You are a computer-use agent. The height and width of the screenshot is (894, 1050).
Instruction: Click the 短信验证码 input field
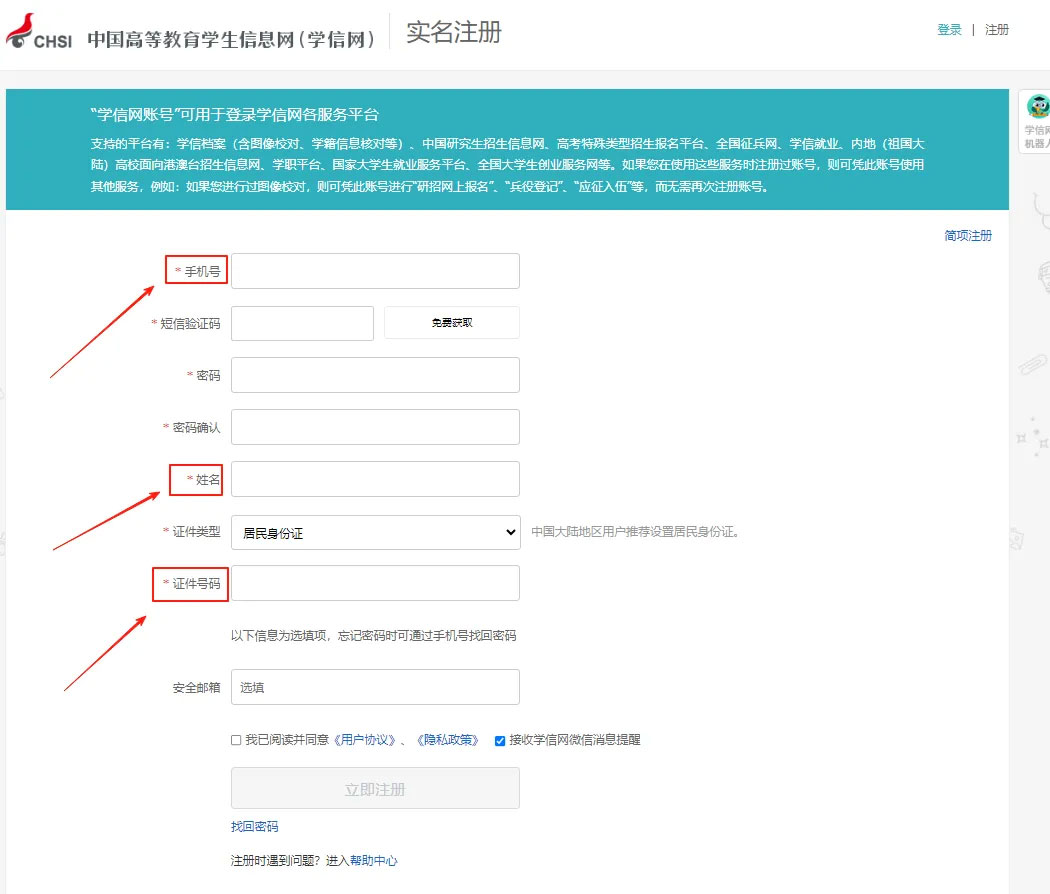tap(302, 323)
